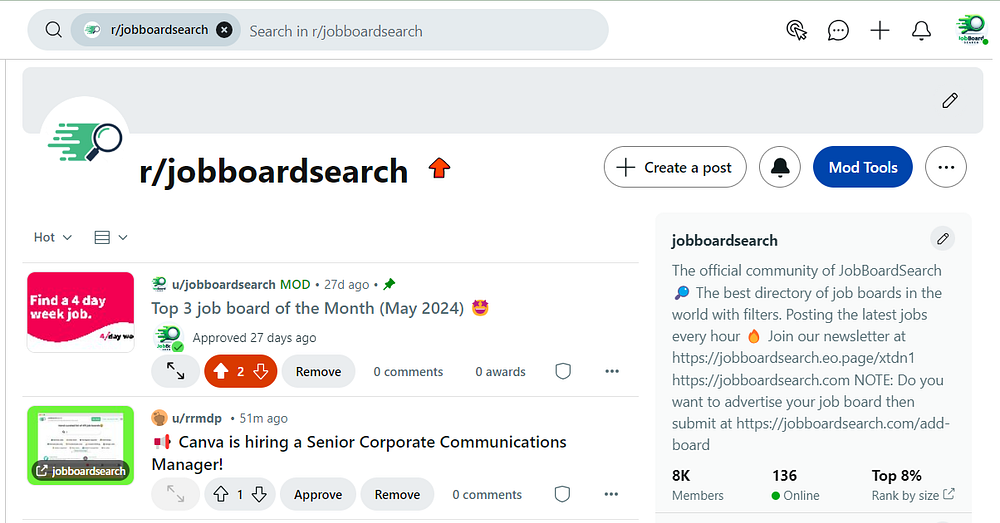
Task: Open the community three-dot overflow menu
Action: (946, 167)
